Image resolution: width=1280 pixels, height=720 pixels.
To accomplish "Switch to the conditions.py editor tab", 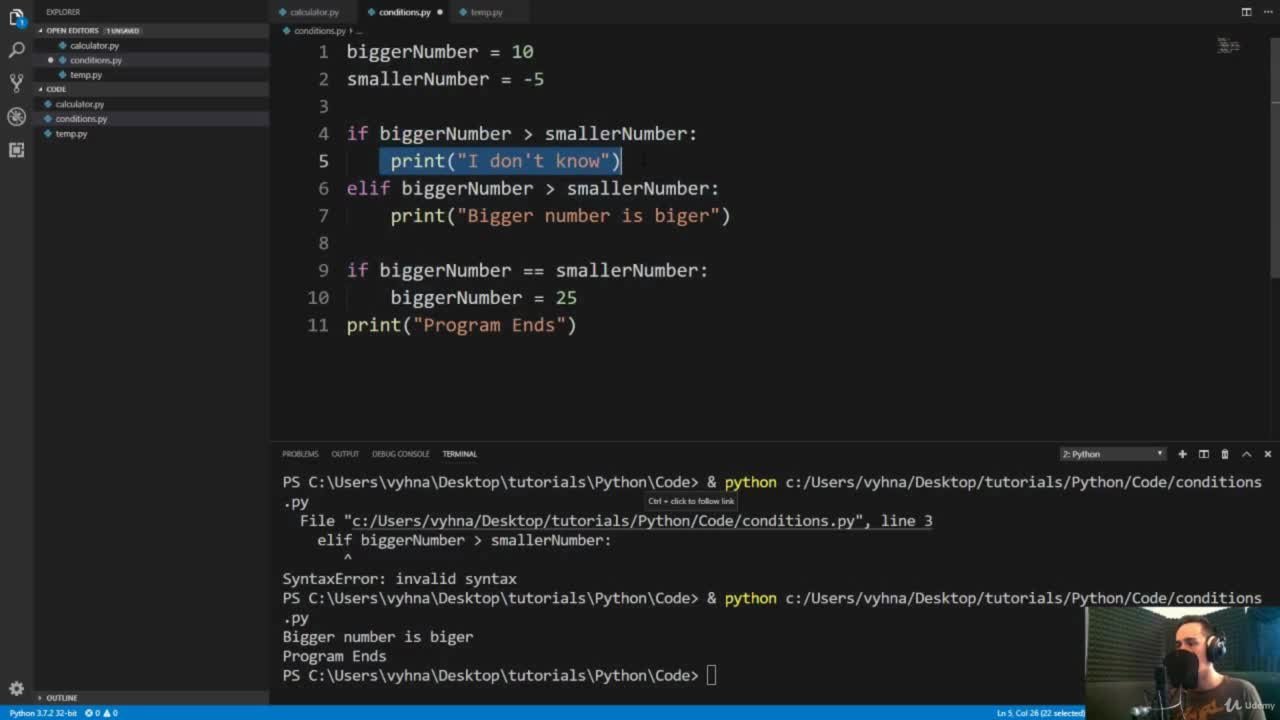I will pyautogui.click(x=404, y=12).
